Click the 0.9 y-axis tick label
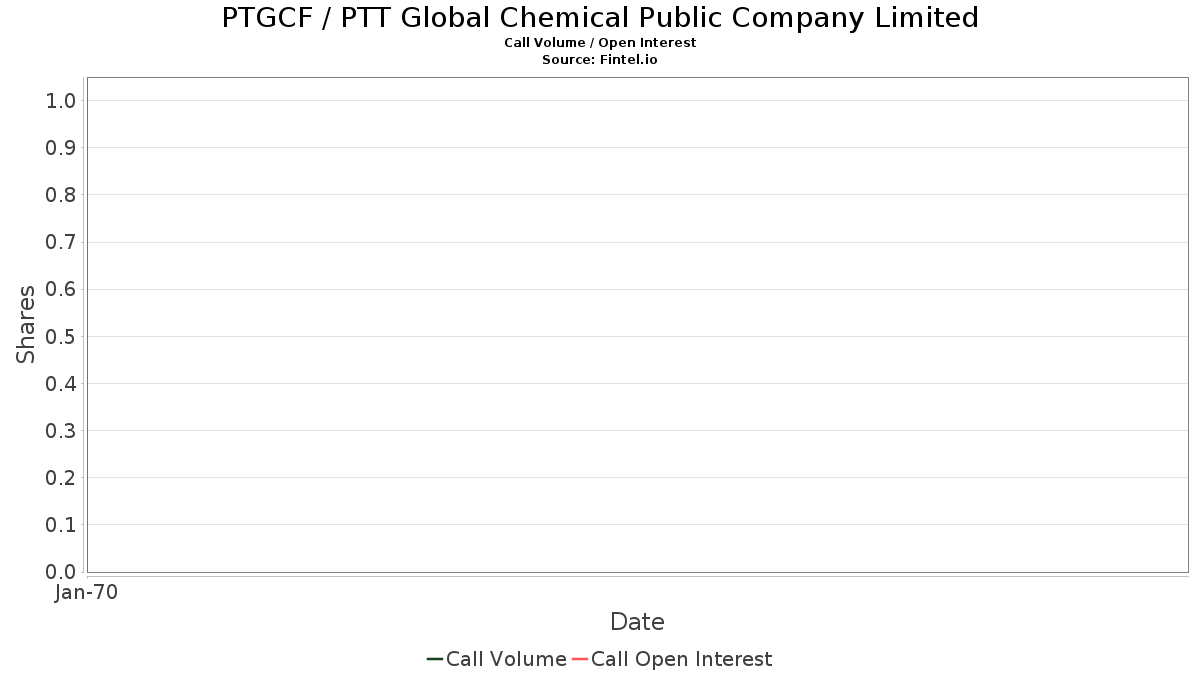 61,148
